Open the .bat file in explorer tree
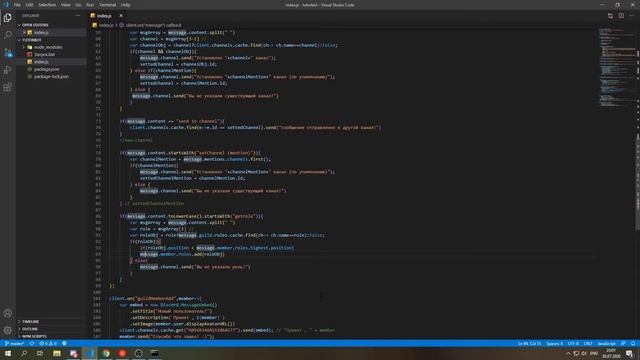 pos(44,55)
